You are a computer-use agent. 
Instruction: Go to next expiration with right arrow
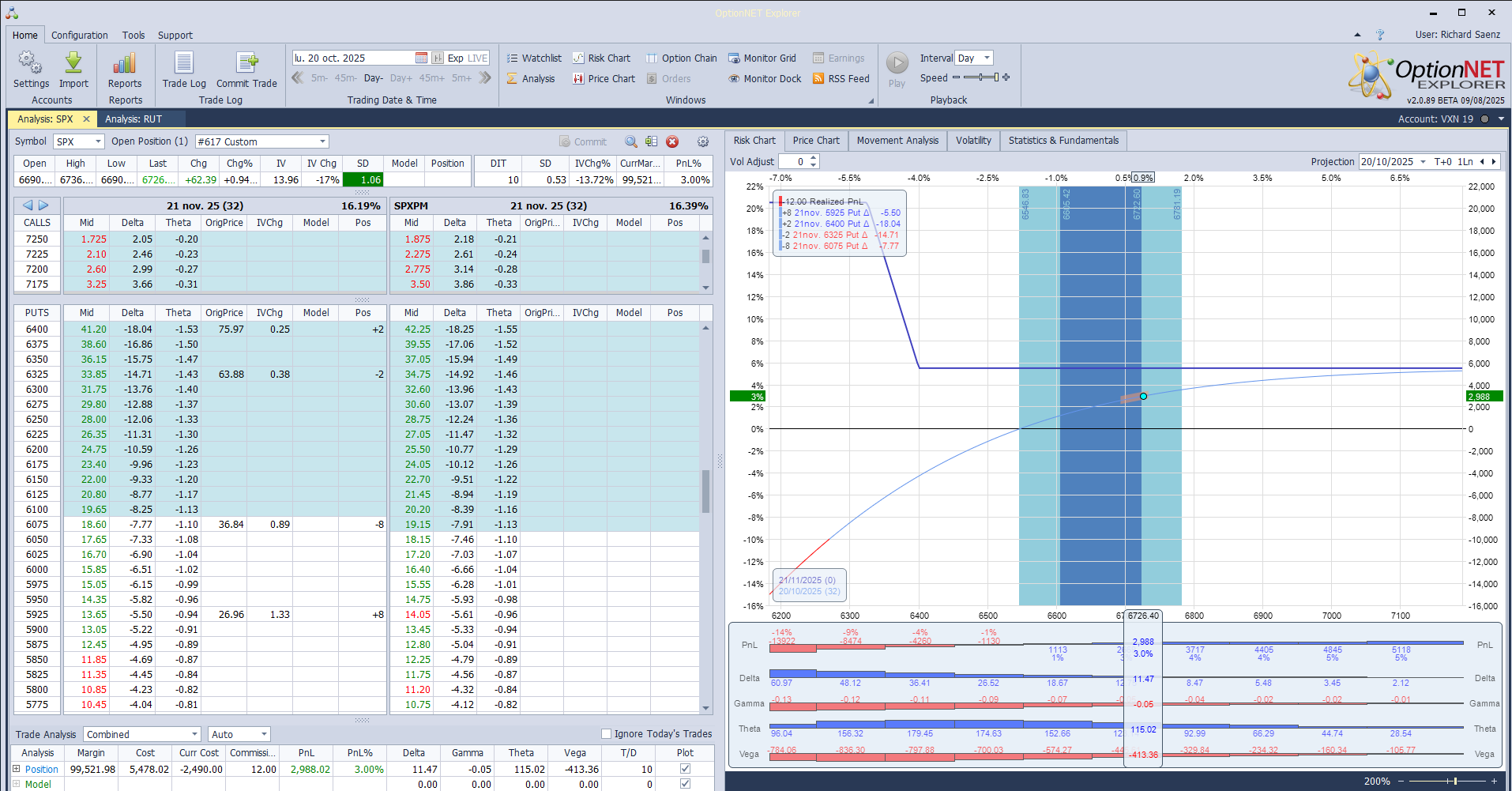(43, 205)
